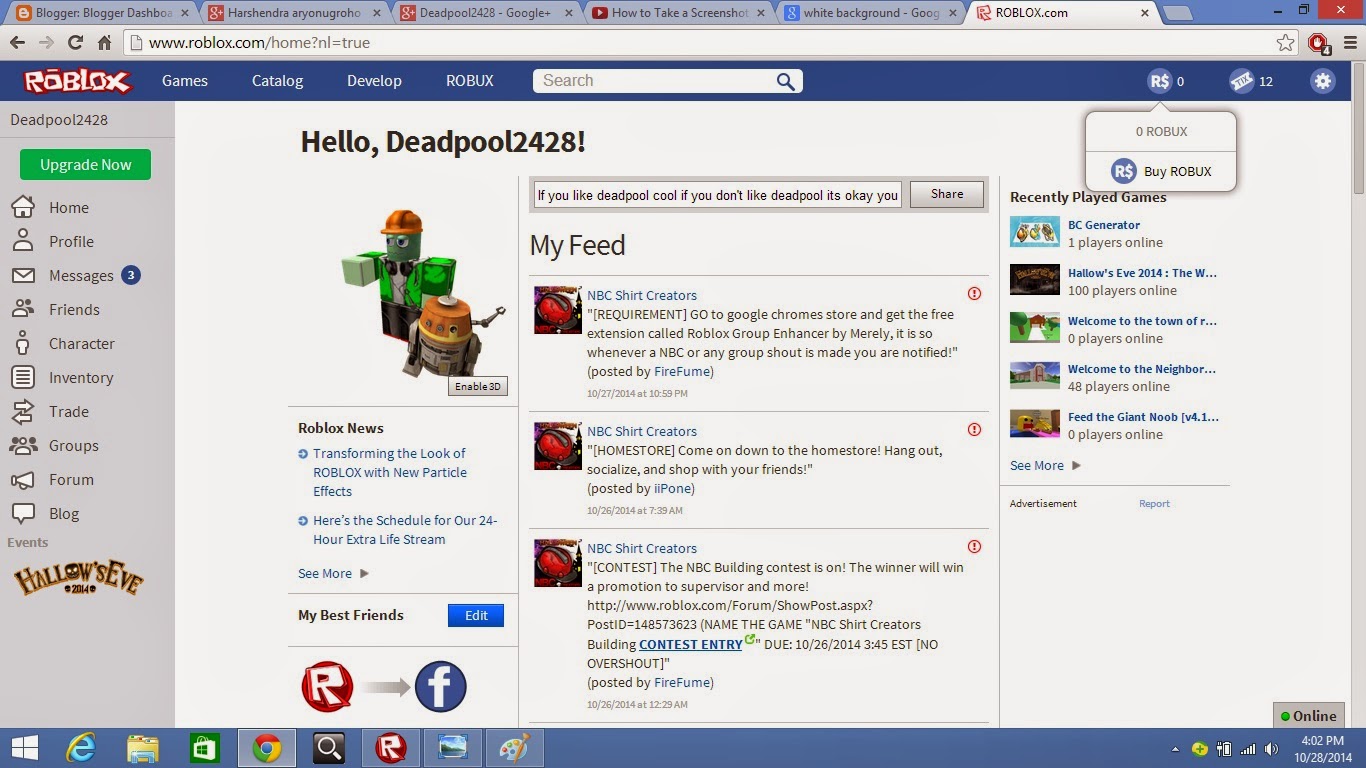Click the Hallow's Eve 2014 event logo

tap(78, 579)
